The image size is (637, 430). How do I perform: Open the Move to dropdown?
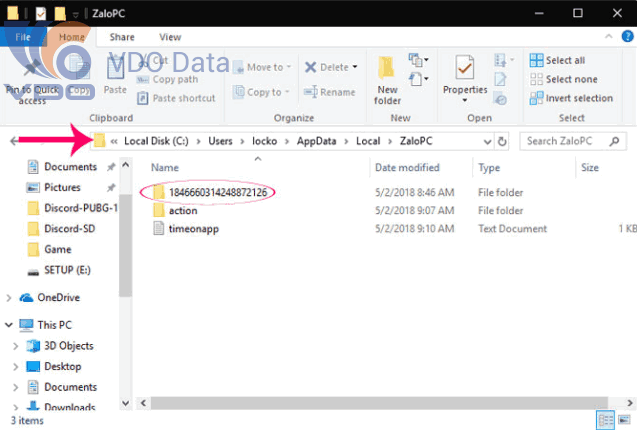tap(263, 67)
